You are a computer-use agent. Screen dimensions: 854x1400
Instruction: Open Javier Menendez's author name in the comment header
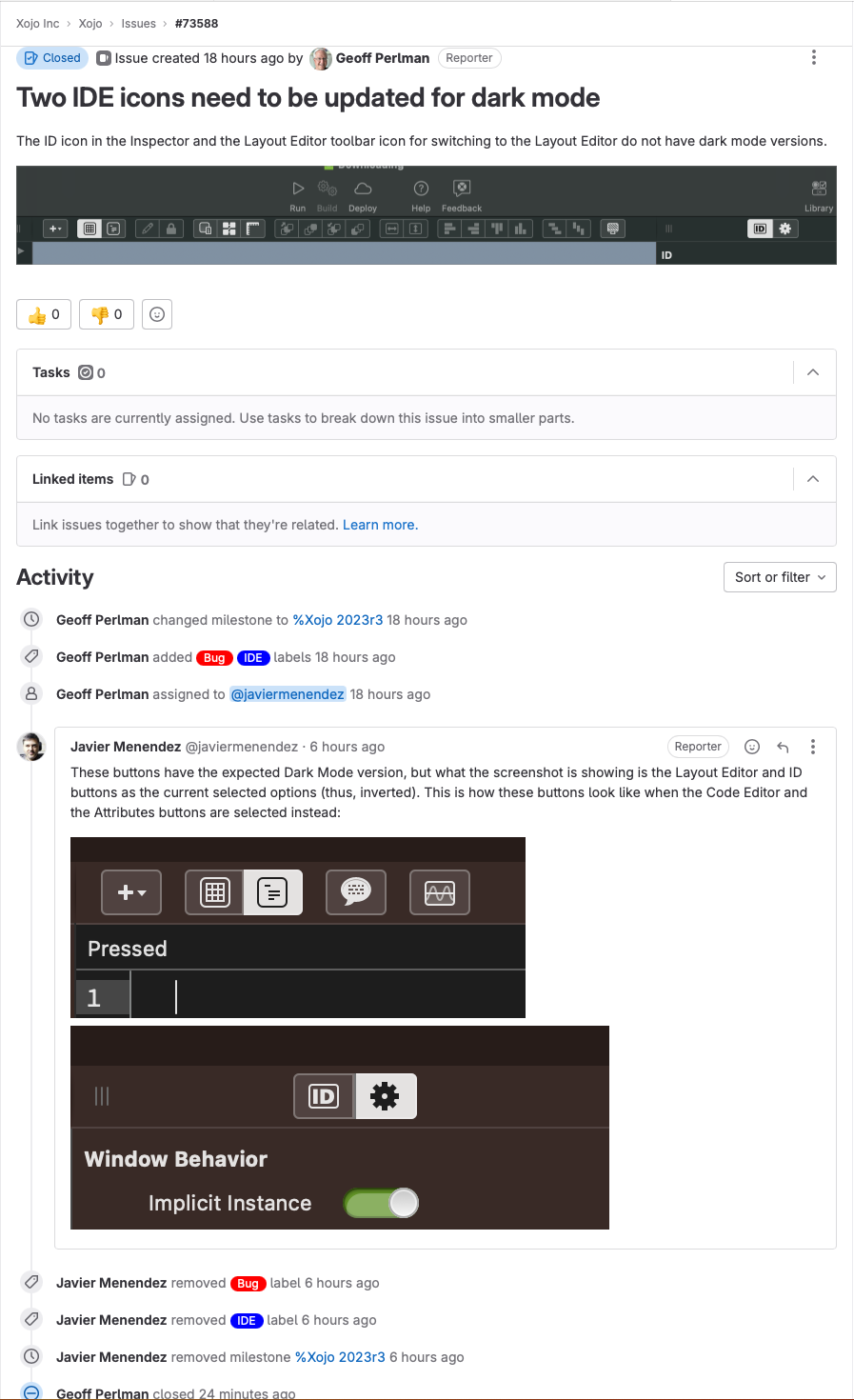point(126,747)
